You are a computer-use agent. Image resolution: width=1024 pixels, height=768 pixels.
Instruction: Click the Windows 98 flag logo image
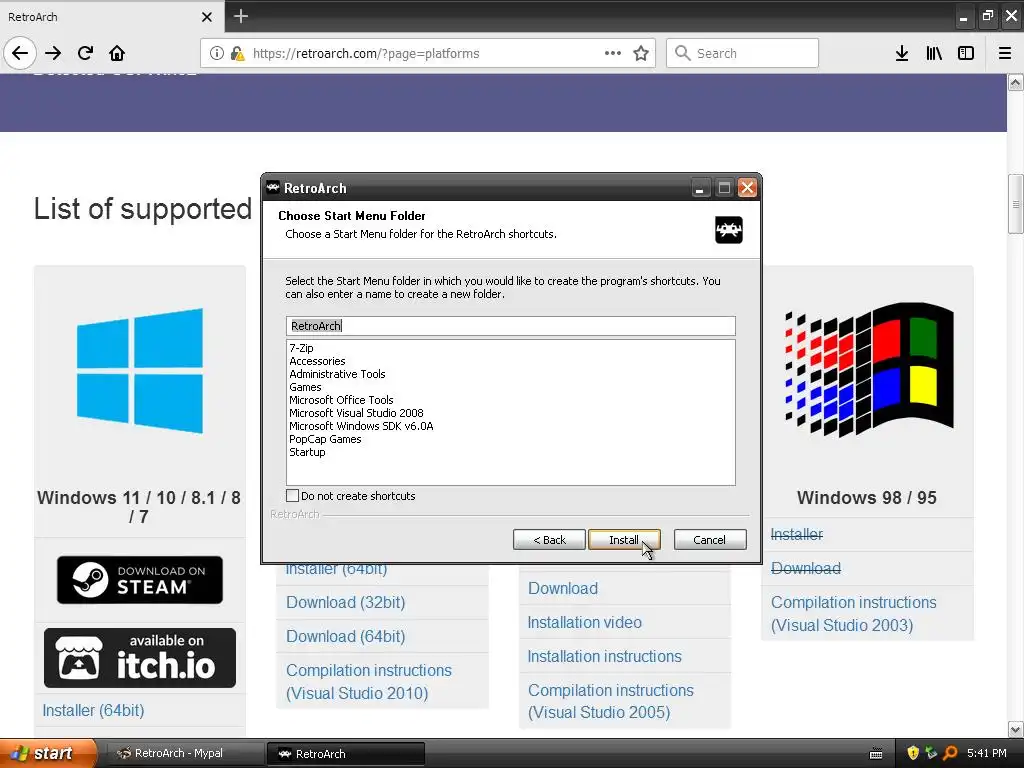pos(868,369)
